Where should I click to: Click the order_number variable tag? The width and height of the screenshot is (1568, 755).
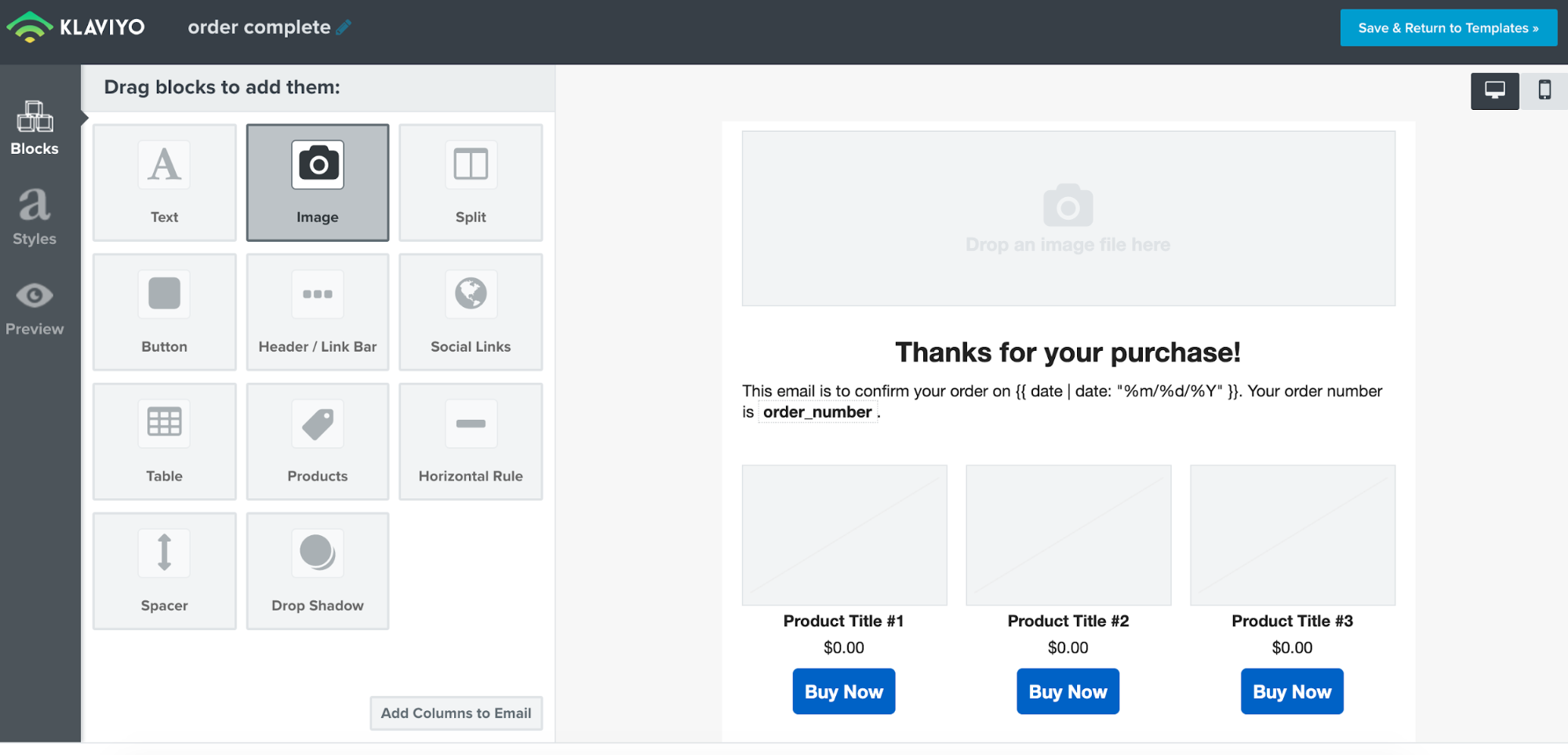(x=817, y=412)
